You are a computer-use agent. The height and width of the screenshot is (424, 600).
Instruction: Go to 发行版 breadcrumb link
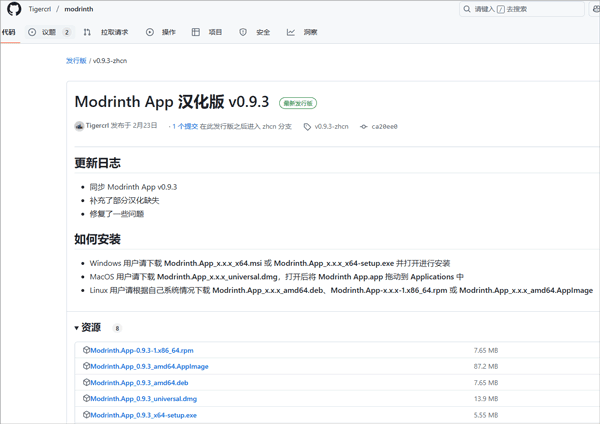tap(76, 60)
